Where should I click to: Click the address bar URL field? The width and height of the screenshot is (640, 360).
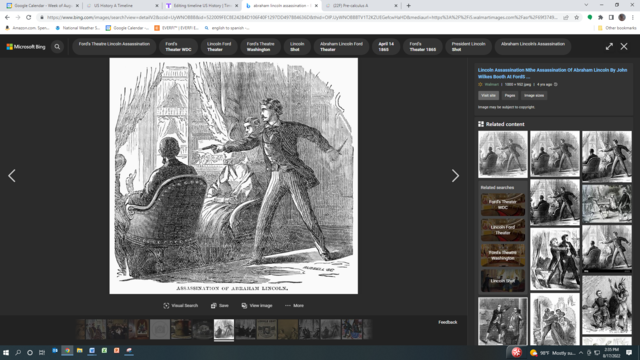pos(302,17)
